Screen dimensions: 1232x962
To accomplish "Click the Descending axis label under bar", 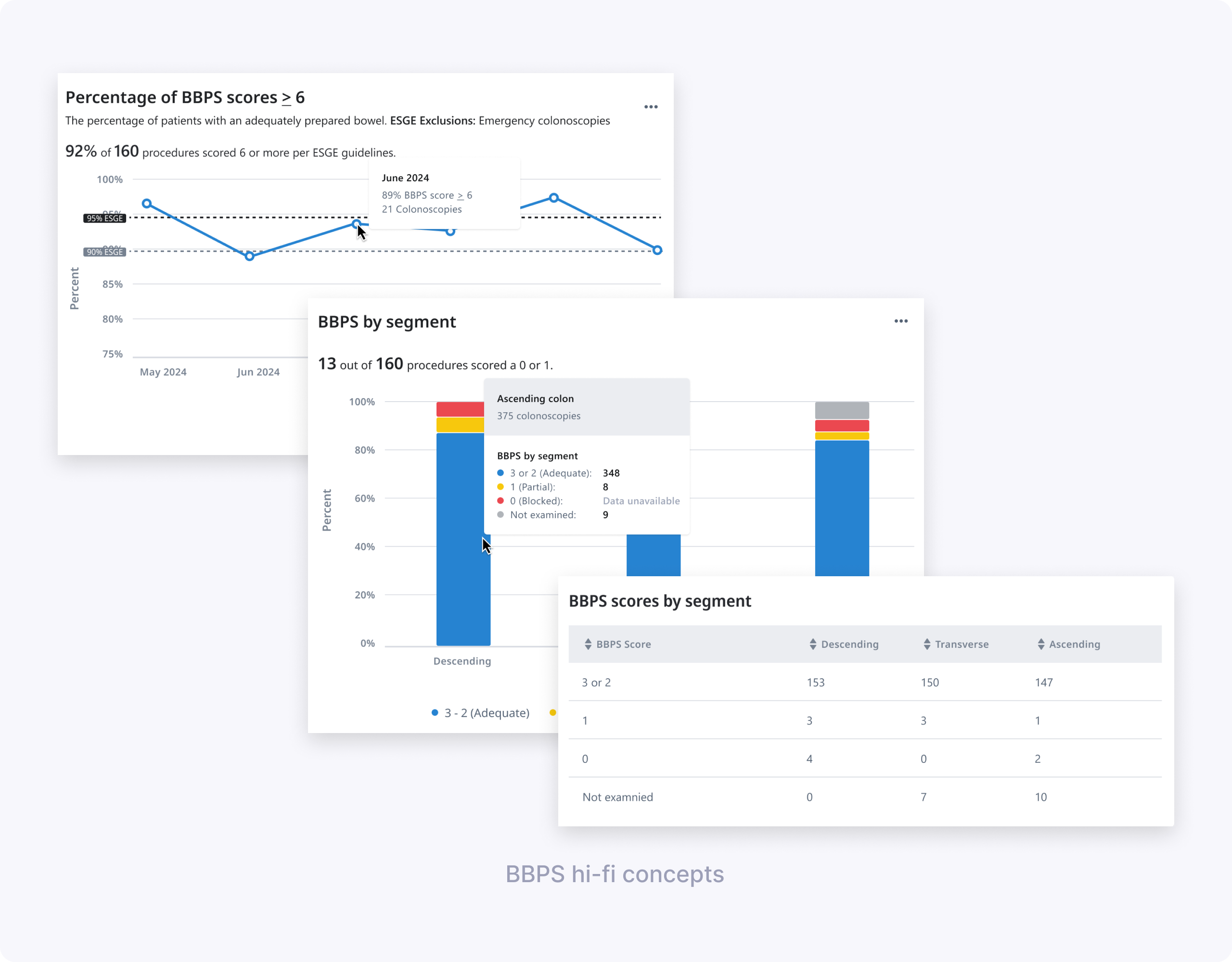I will [462, 661].
